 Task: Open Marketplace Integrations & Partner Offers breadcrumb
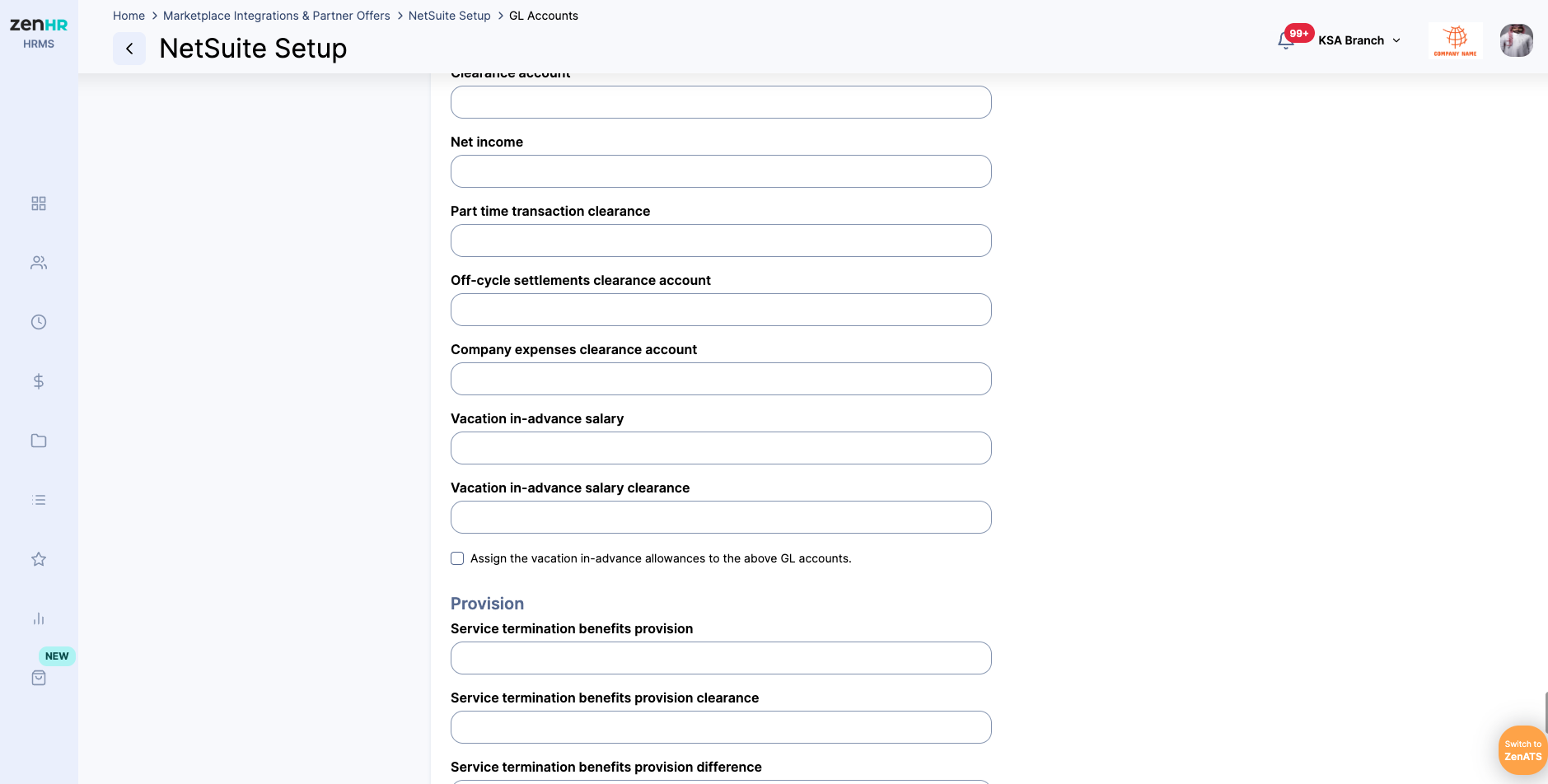(x=277, y=16)
